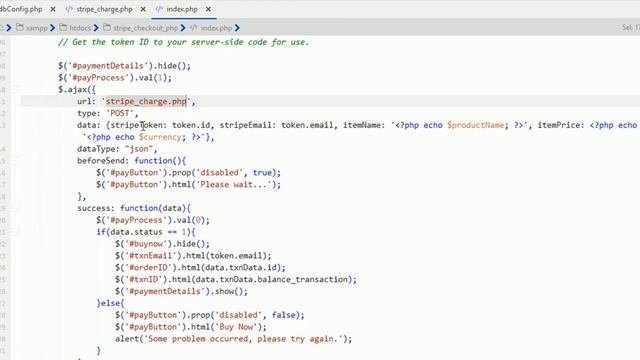Close the index.php tab
640x360 pixels.
click(x=208, y=9)
